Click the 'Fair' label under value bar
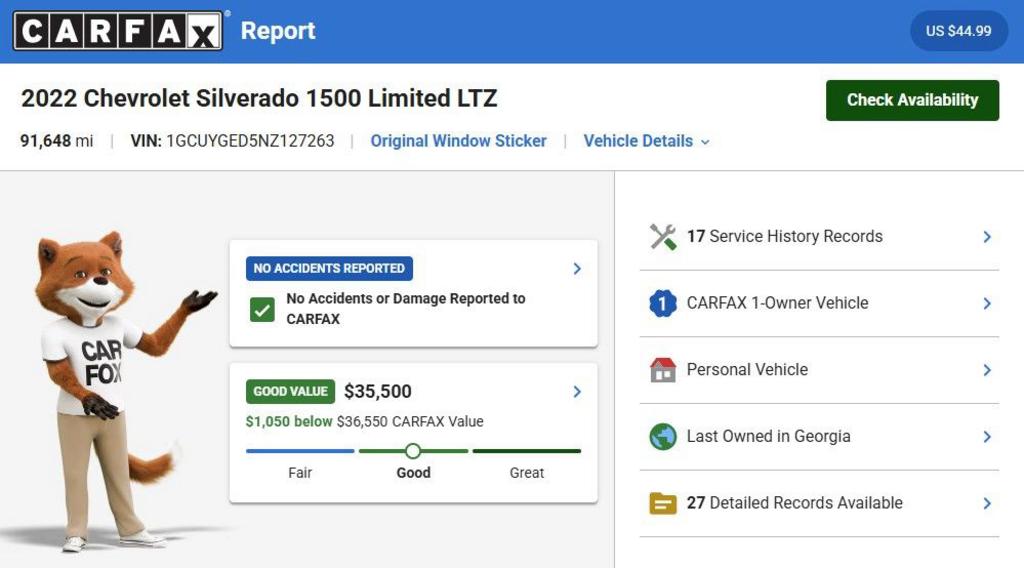 [x=300, y=473]
